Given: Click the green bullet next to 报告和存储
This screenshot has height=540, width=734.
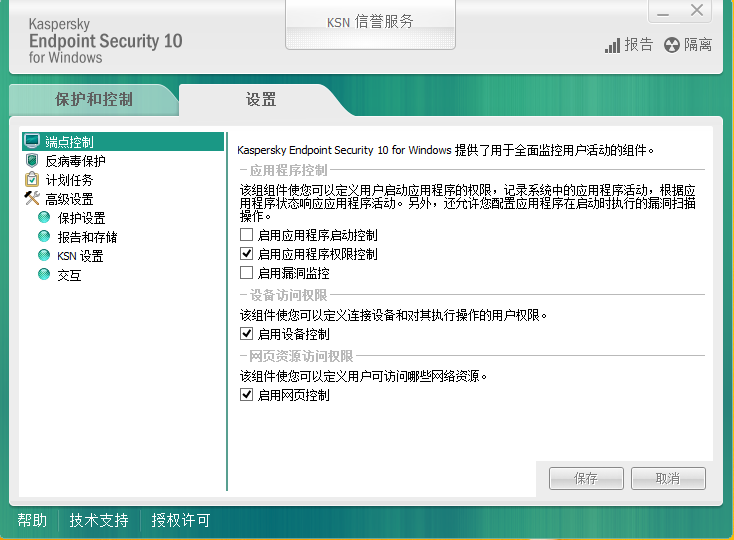Looking at the screenshot, I should coord(44,236).
